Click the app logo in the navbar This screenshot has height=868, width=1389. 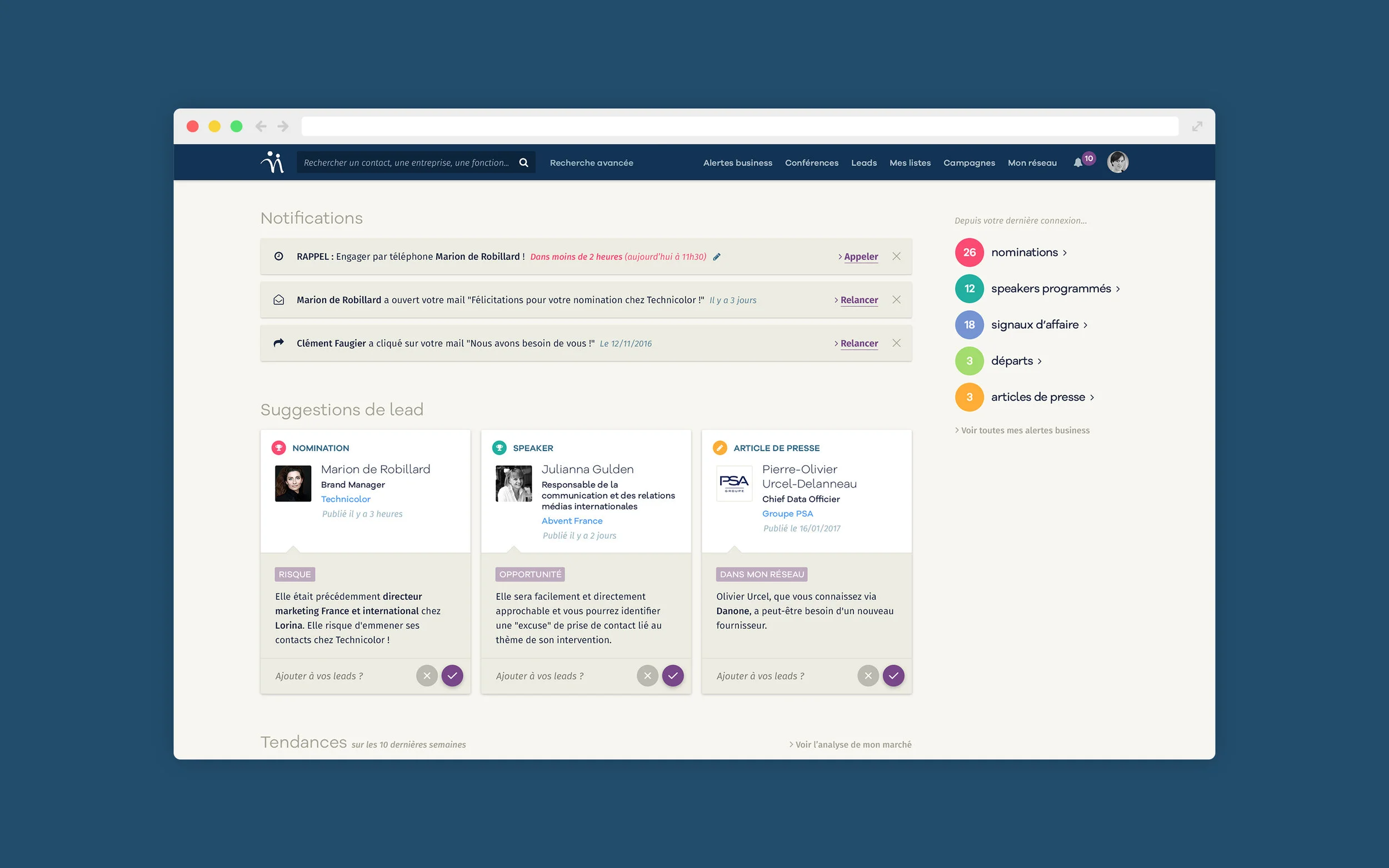(x=272, y=163)
